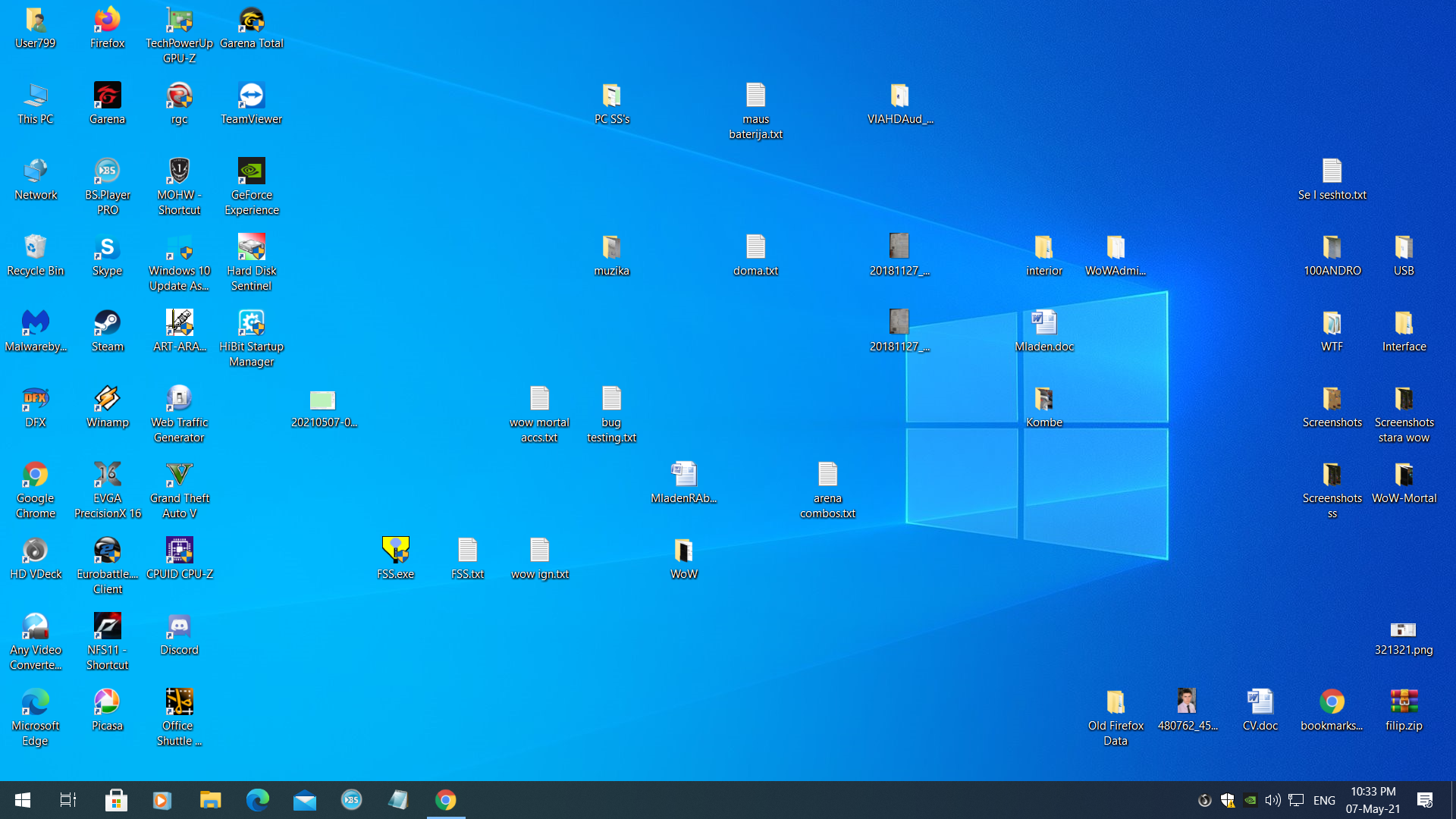Click the Recycle Bin icon
Screen dimensions: 1456x819
pyautogui.click(x=35, y=248)
